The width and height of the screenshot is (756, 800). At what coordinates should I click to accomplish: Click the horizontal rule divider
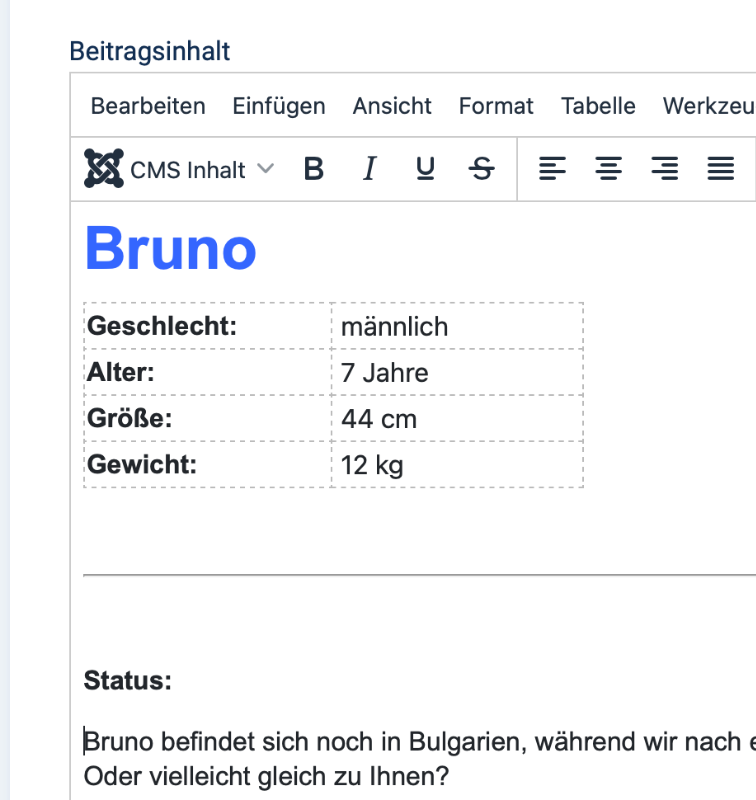point(419,575)
